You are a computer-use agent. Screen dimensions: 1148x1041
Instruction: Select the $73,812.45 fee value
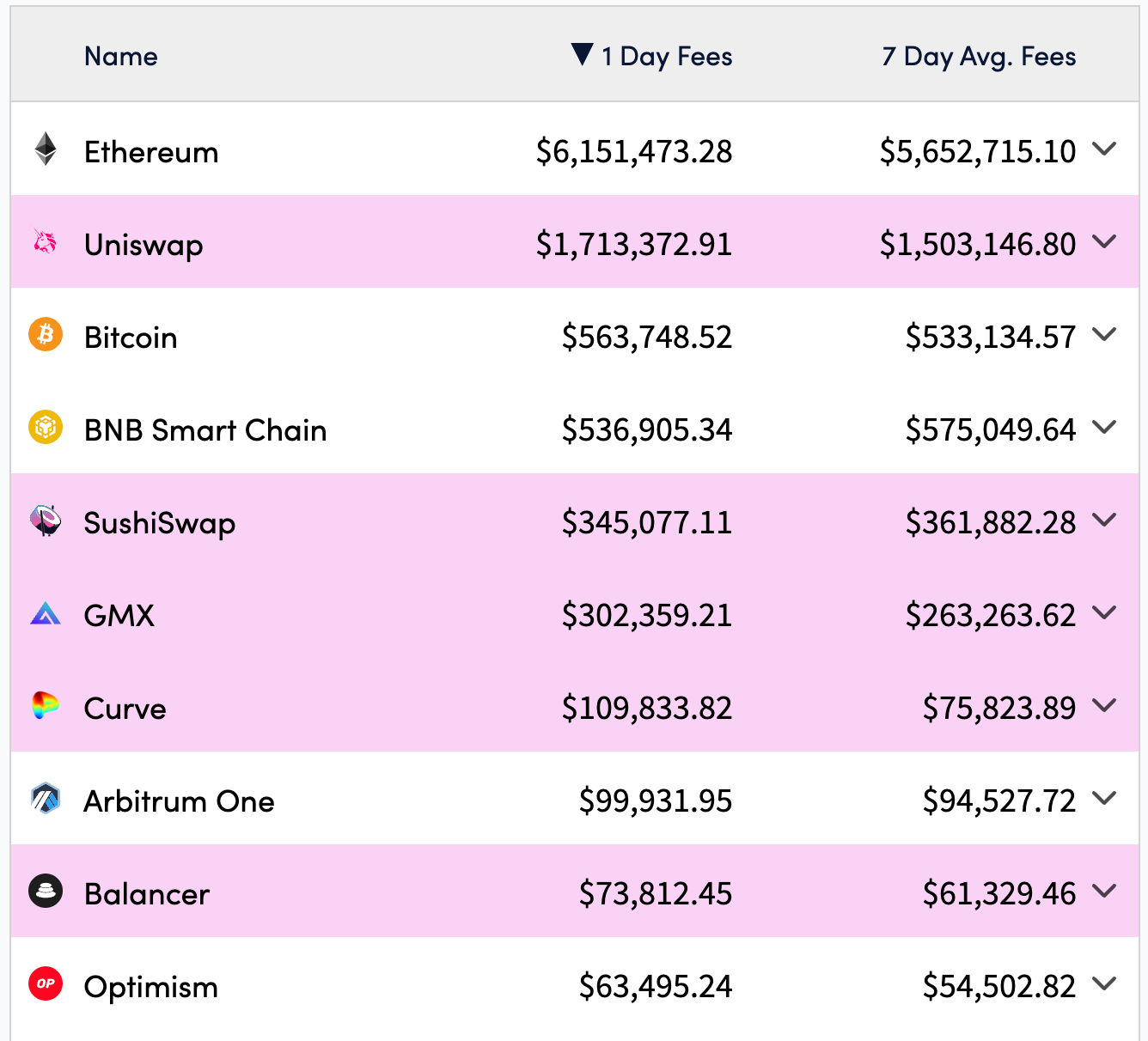(656, 894)
